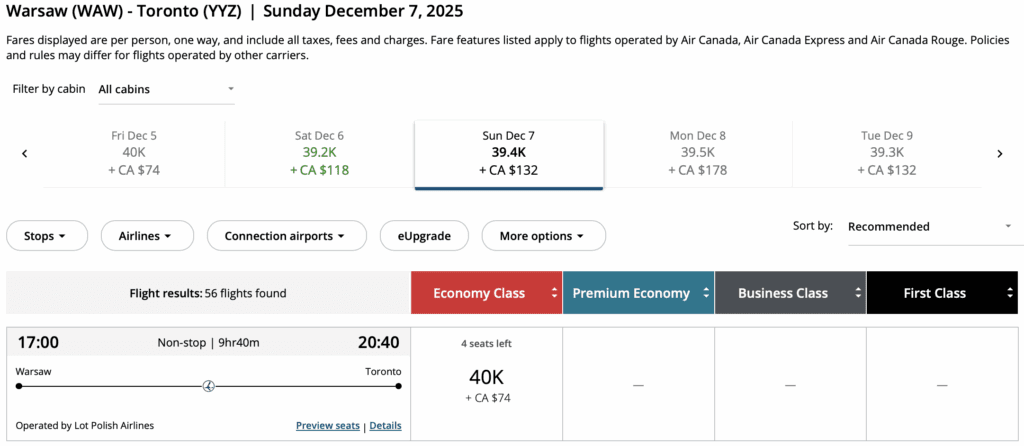Open the Connection airports filter
This screenshot has width=1024, height=446.
[x=285, y=236]
